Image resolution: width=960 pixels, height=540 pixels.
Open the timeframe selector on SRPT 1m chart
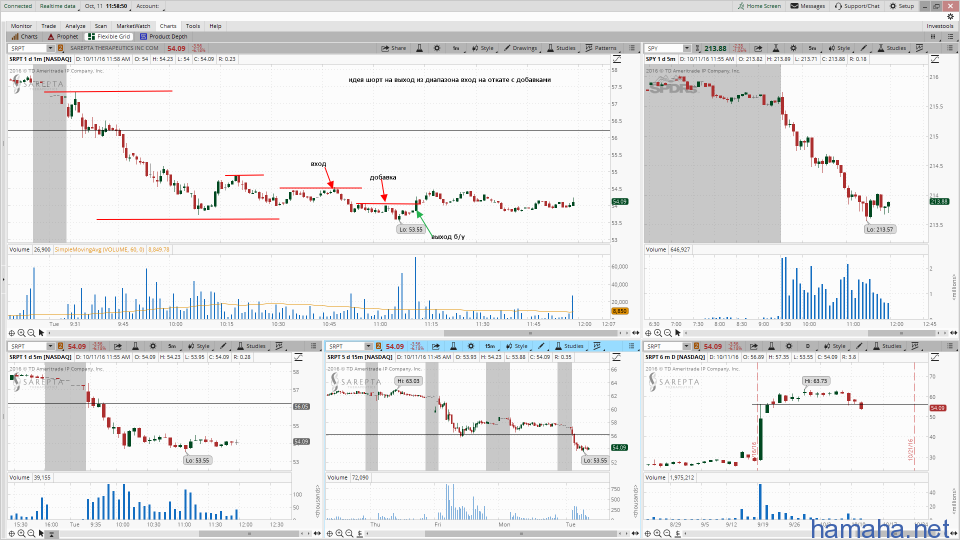tap(456, 48)
